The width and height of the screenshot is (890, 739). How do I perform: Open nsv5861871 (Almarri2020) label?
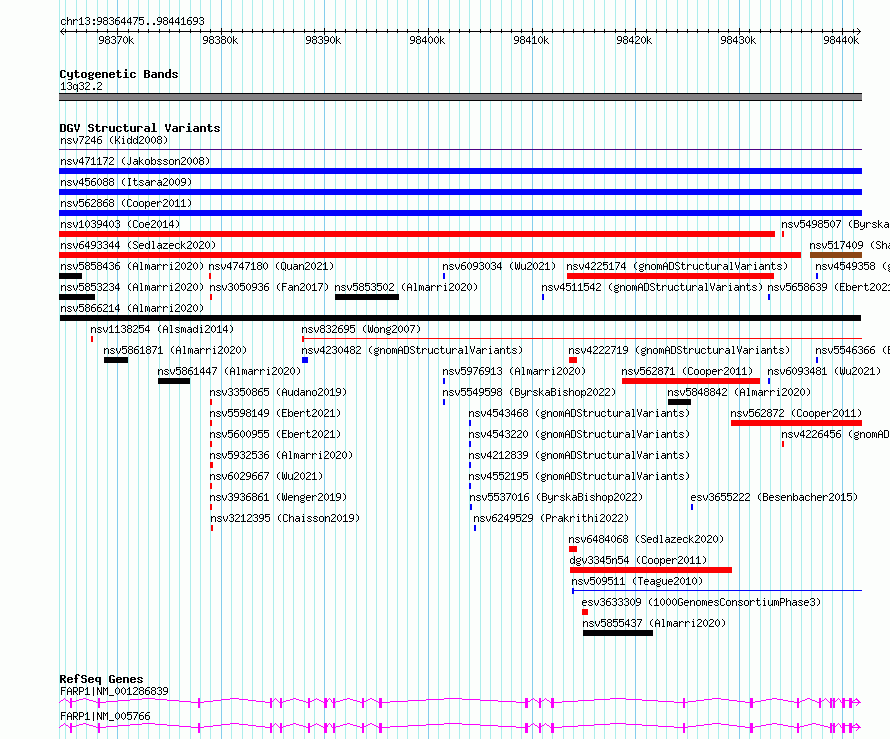tap(175, 350)
